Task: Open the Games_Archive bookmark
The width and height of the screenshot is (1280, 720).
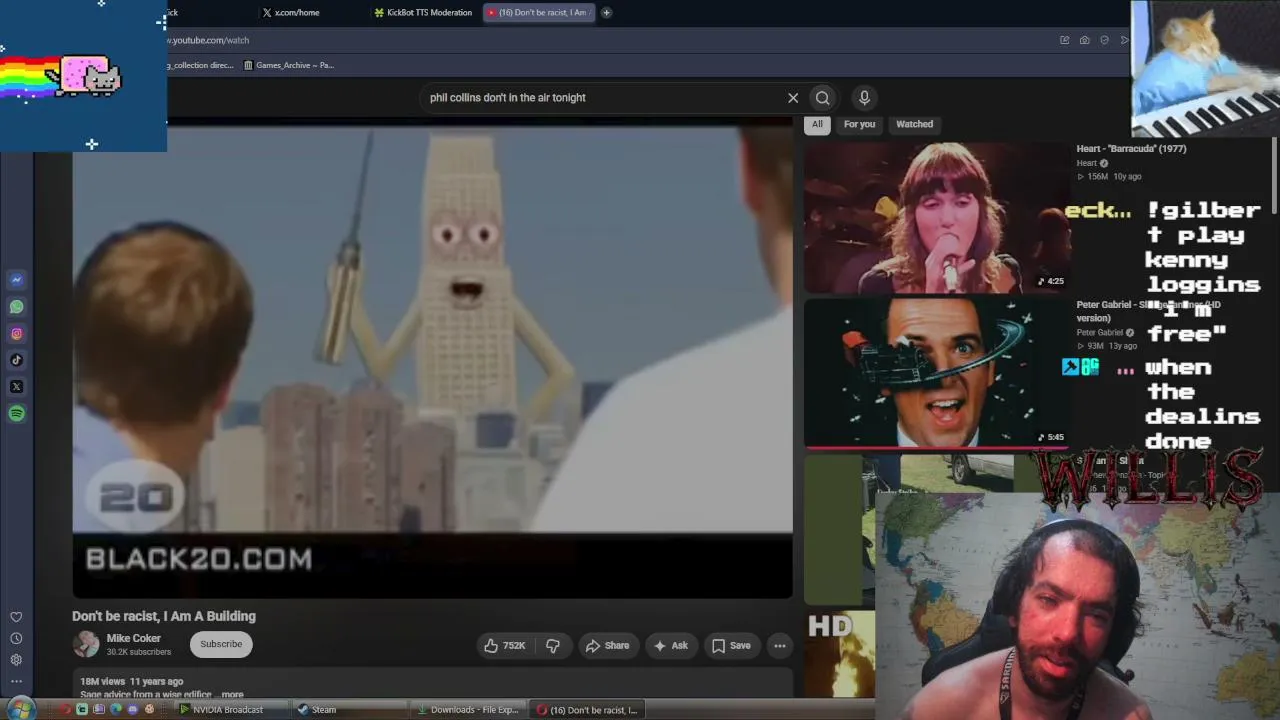Action: (289, 65)
